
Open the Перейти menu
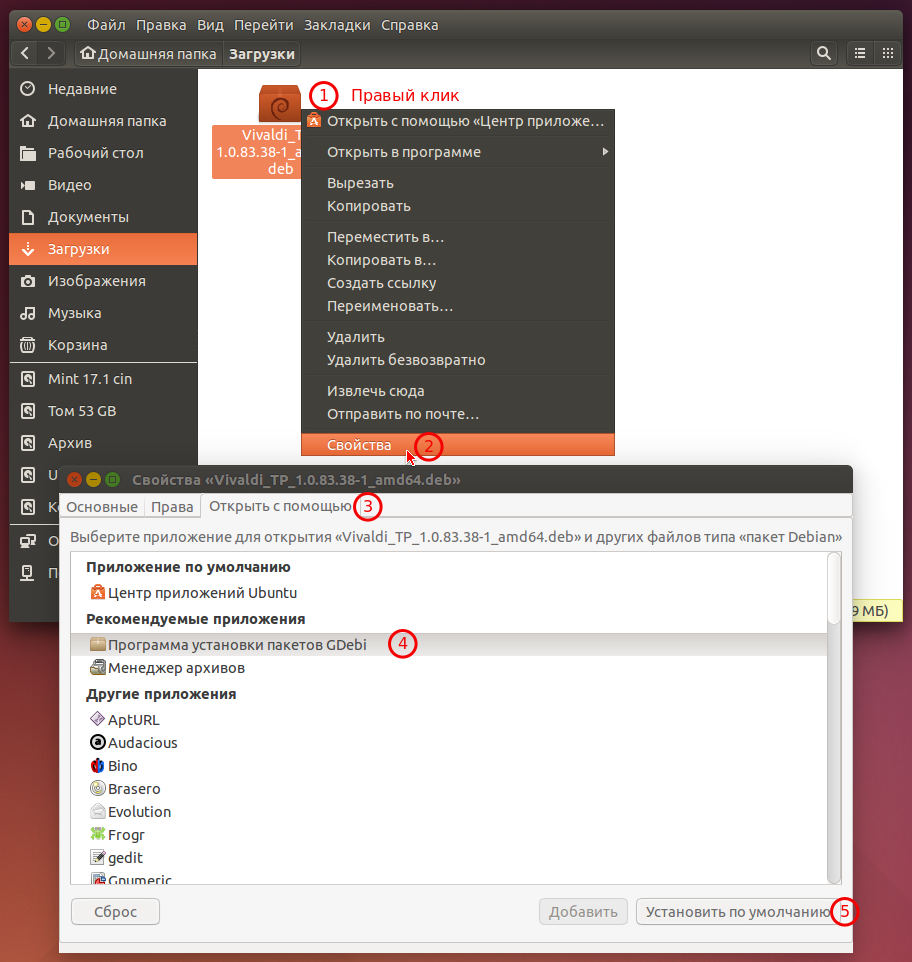(264, 25)
